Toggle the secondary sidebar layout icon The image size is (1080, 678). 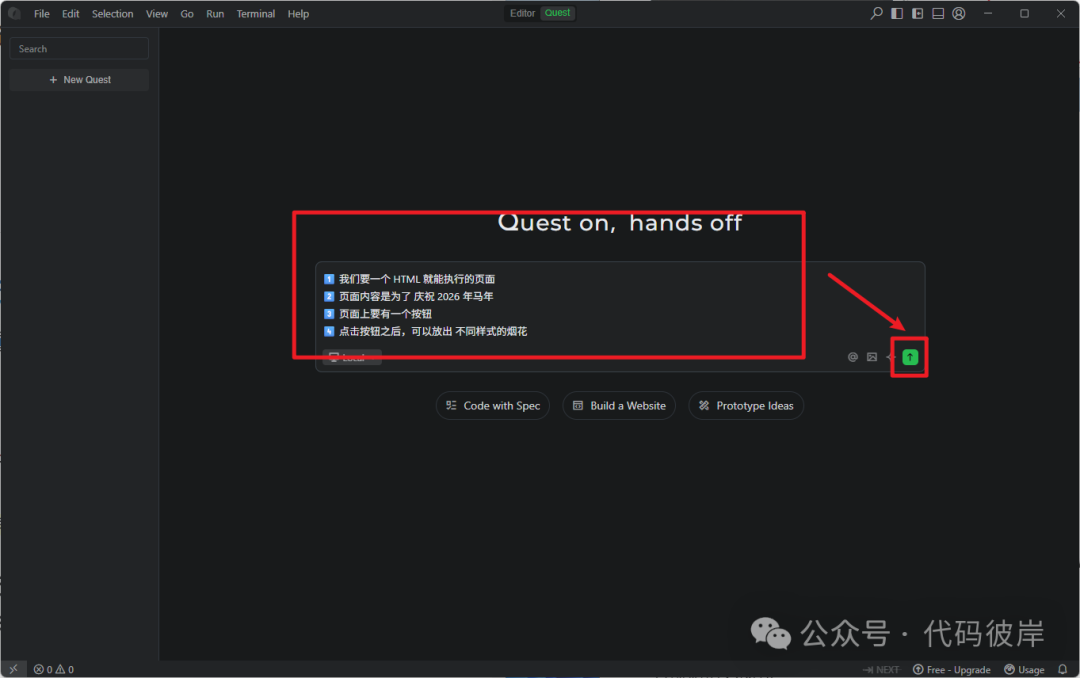(917, 13)
